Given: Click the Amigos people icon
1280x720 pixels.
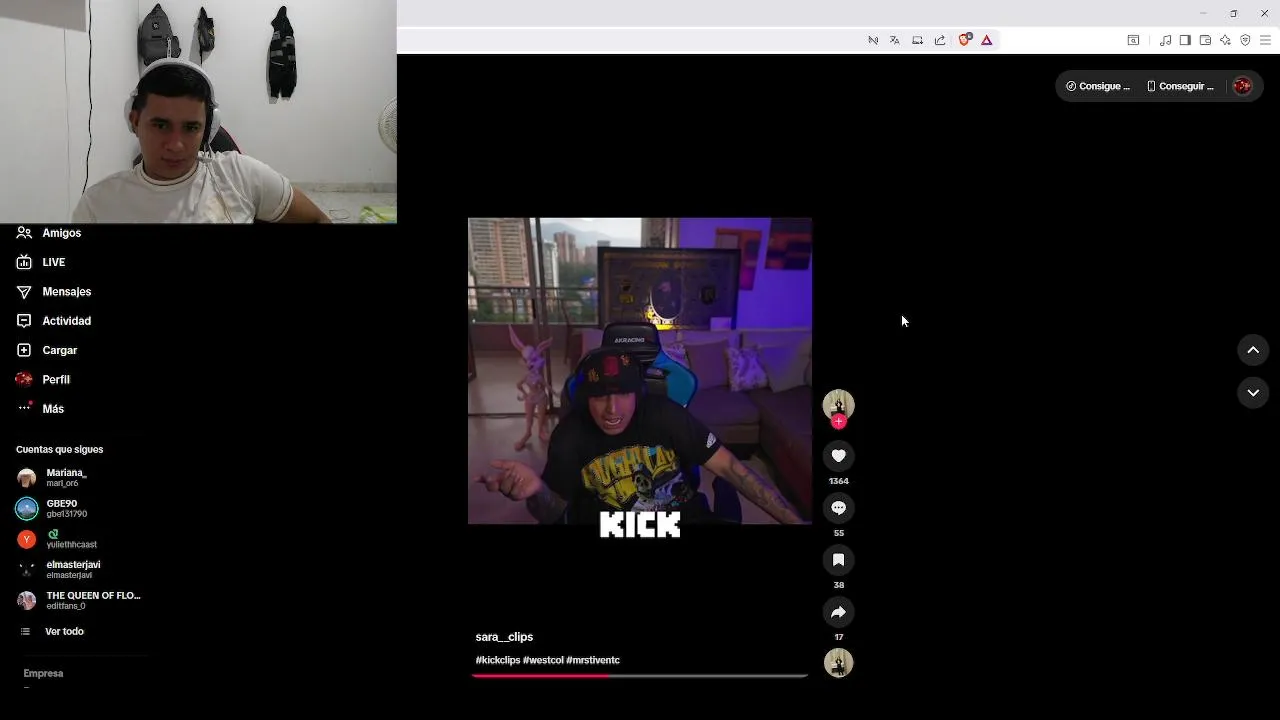Looking at the screenshot, I should [24, 233].
